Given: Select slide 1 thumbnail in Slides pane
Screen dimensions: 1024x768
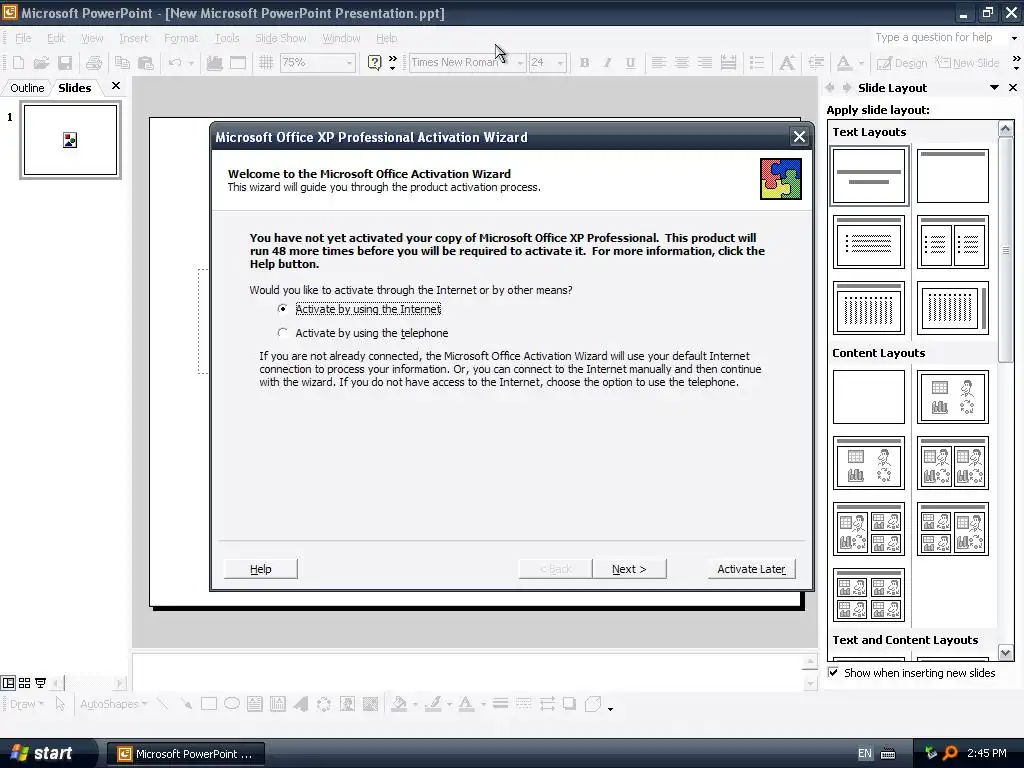Looking at the screenshot, I should pos(71,140).
